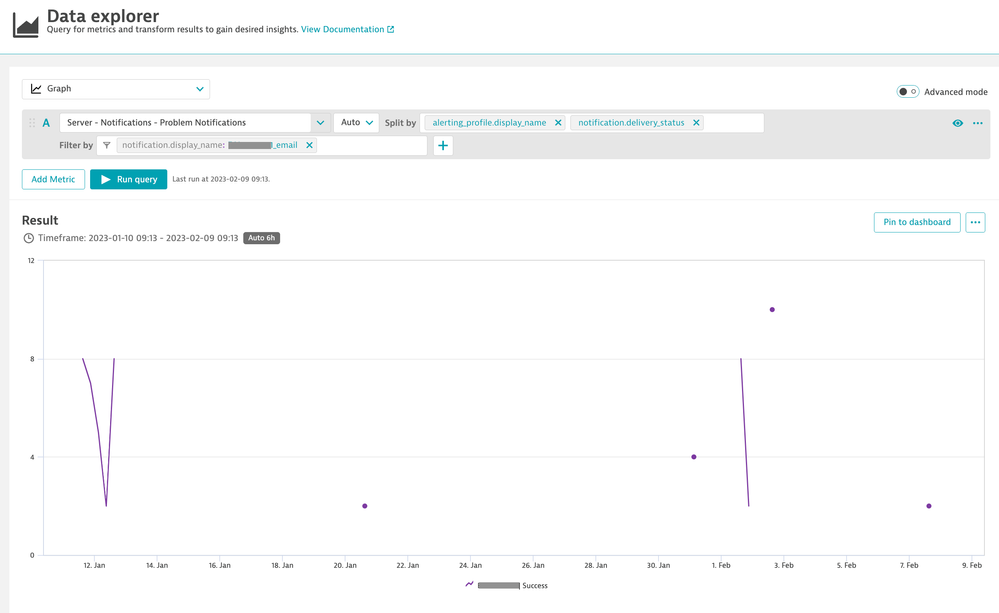Viewport: 999px width, 613px height.
Task: Open Result more options menu
Action: pos(975,222)
